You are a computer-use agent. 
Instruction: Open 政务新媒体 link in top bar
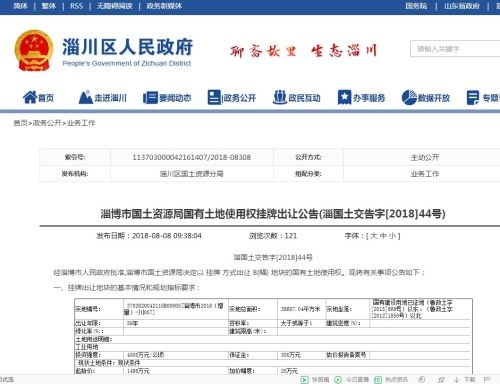tap(164, 6)
